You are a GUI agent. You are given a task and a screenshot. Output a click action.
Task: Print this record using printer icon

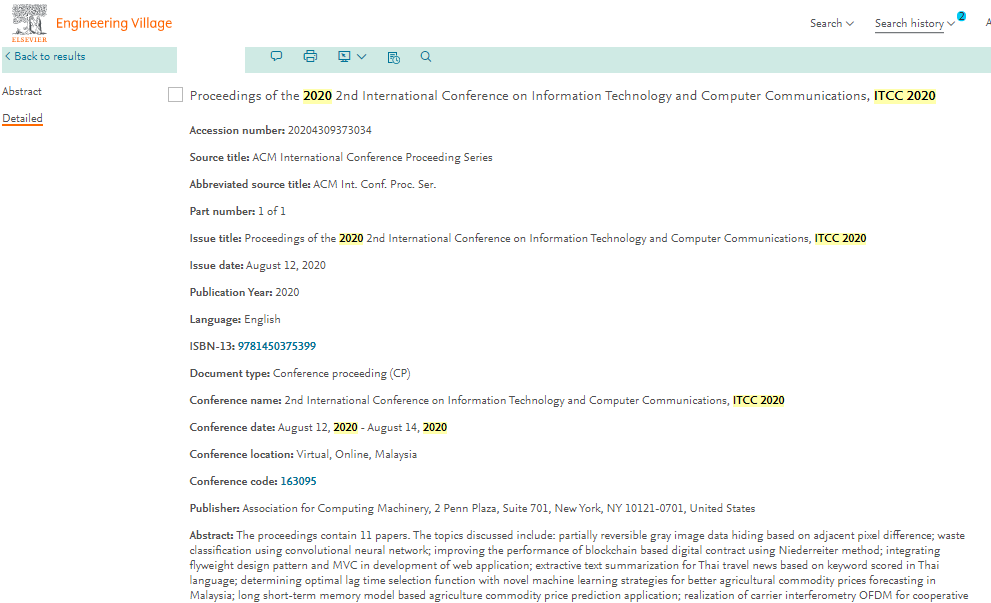310,56
